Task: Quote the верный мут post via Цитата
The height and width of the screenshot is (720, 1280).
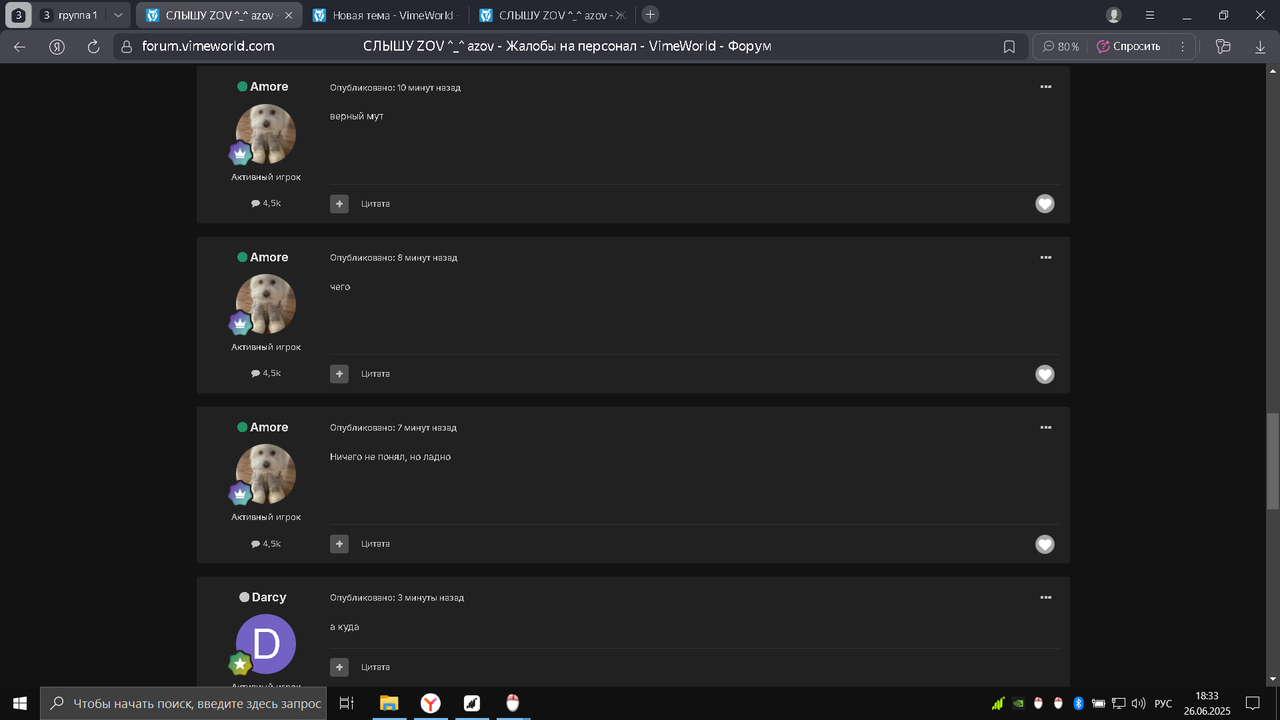Action: pos(375,204)
